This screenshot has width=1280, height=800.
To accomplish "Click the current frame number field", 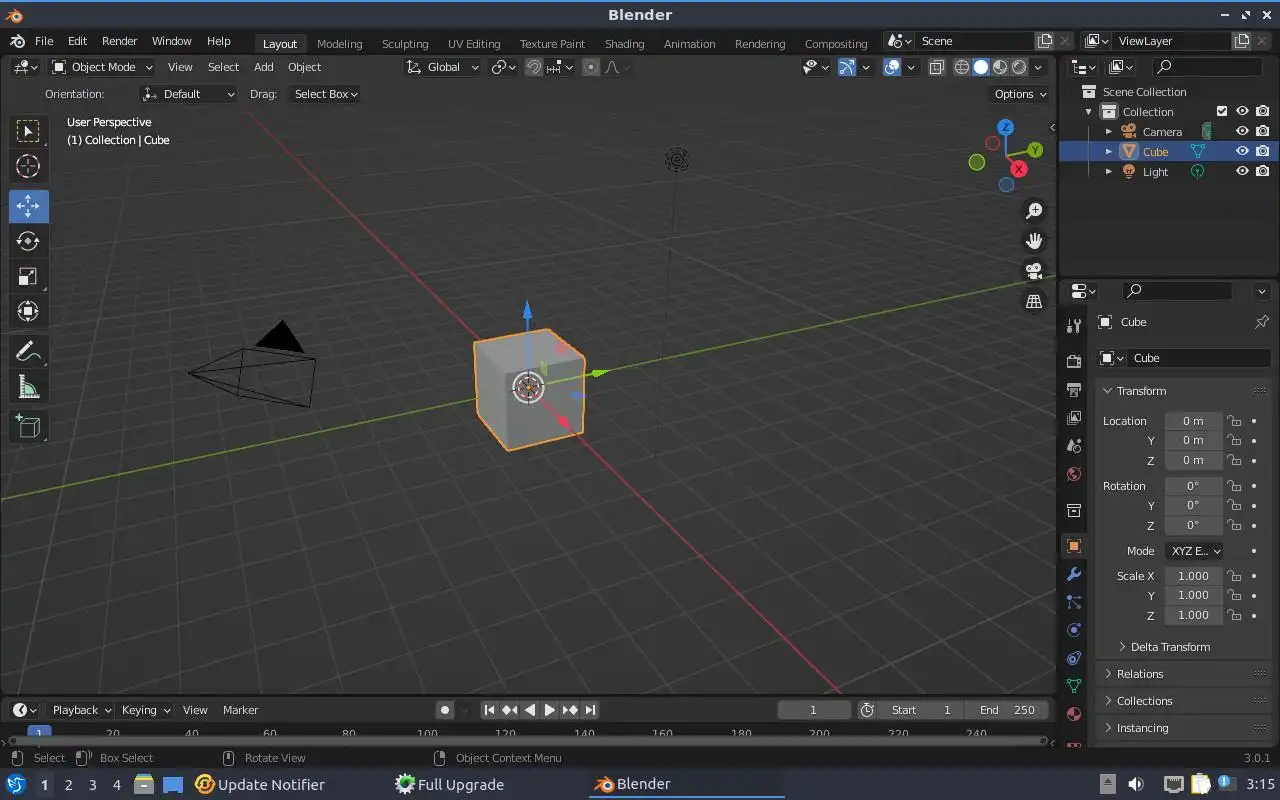I will 814,710.
